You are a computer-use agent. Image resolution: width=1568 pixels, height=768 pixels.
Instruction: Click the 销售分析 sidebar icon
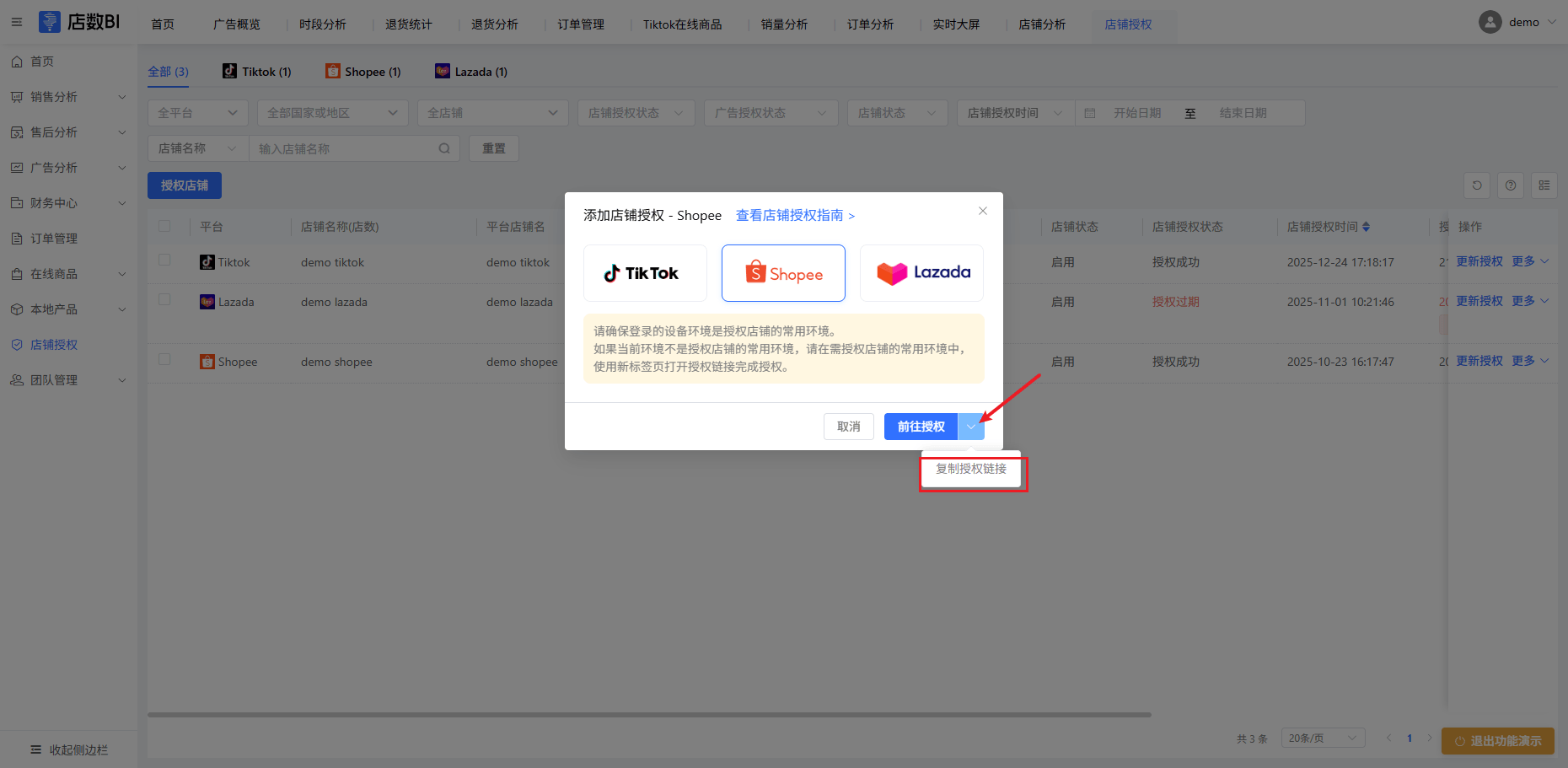click(17, 97)
